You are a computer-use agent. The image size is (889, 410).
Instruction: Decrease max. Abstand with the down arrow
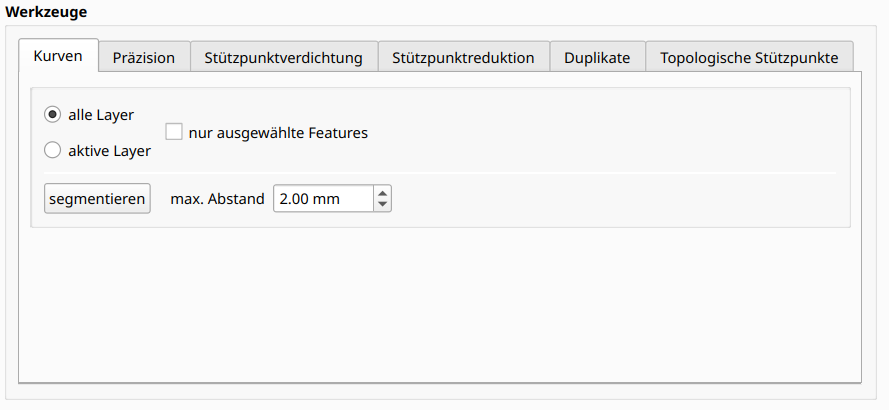pyautogui.click(x=382, y=205)
